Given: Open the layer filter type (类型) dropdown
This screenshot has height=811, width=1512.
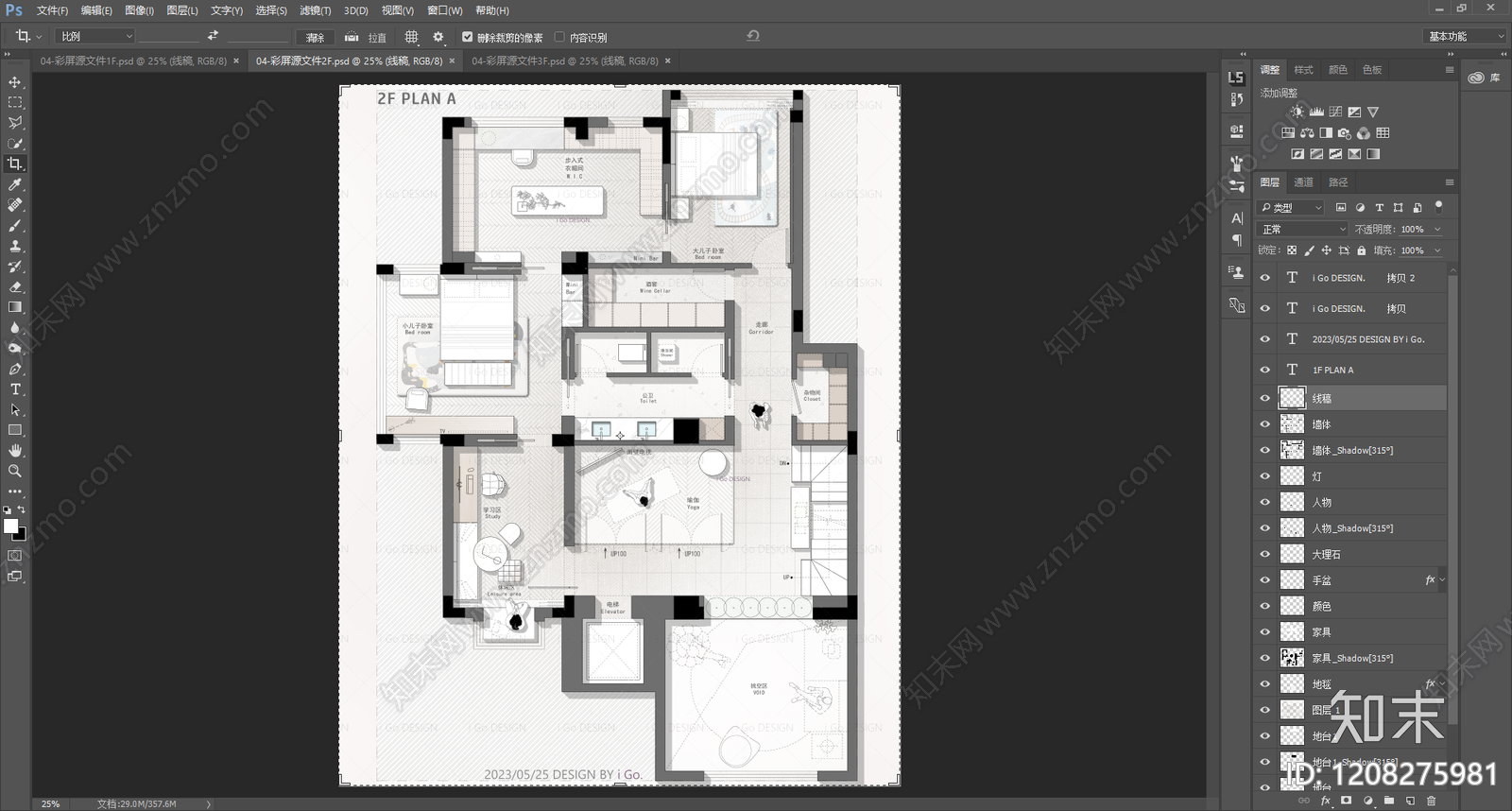Looking at the screenshot, I should [1291, 207].
